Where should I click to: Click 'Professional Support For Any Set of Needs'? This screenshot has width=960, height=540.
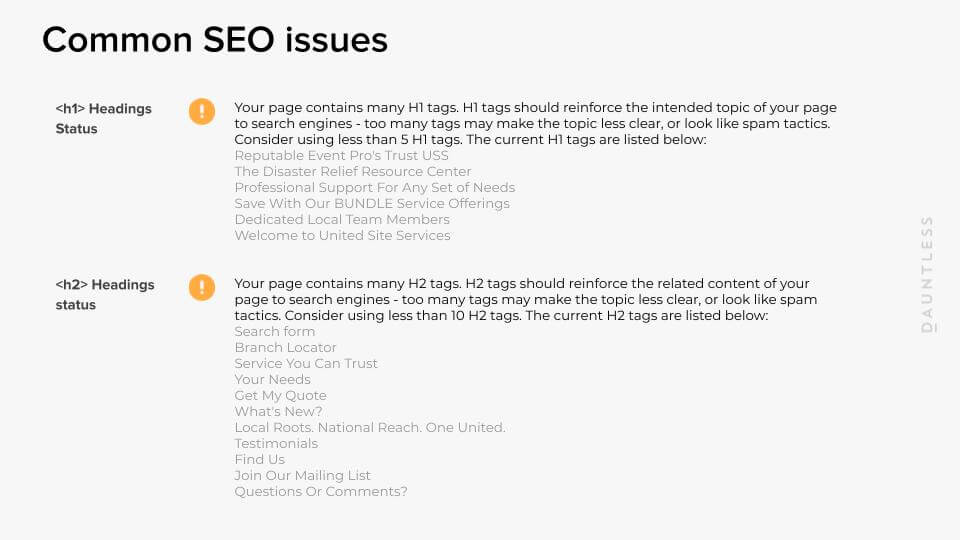pyautogui.click(x=374, y=188)
